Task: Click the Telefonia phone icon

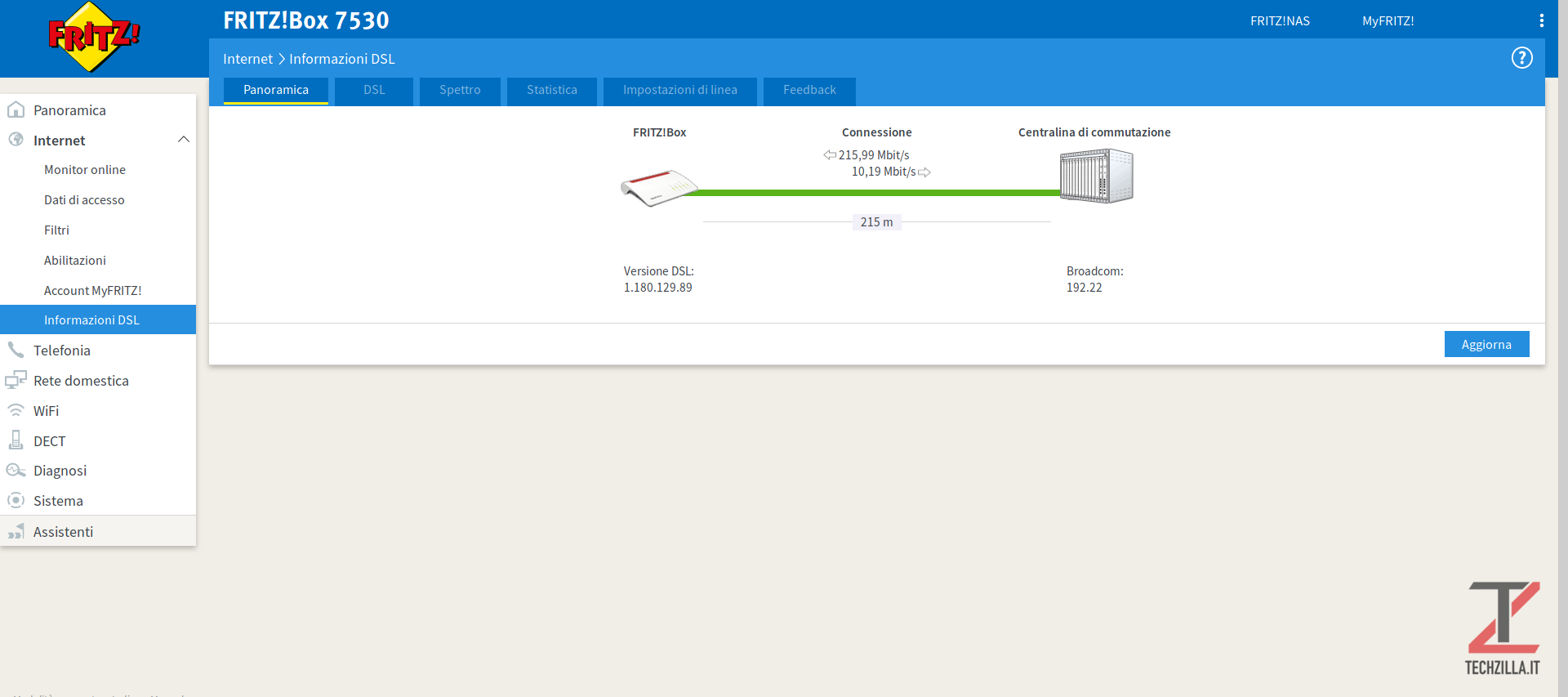Action: [16, 350]
